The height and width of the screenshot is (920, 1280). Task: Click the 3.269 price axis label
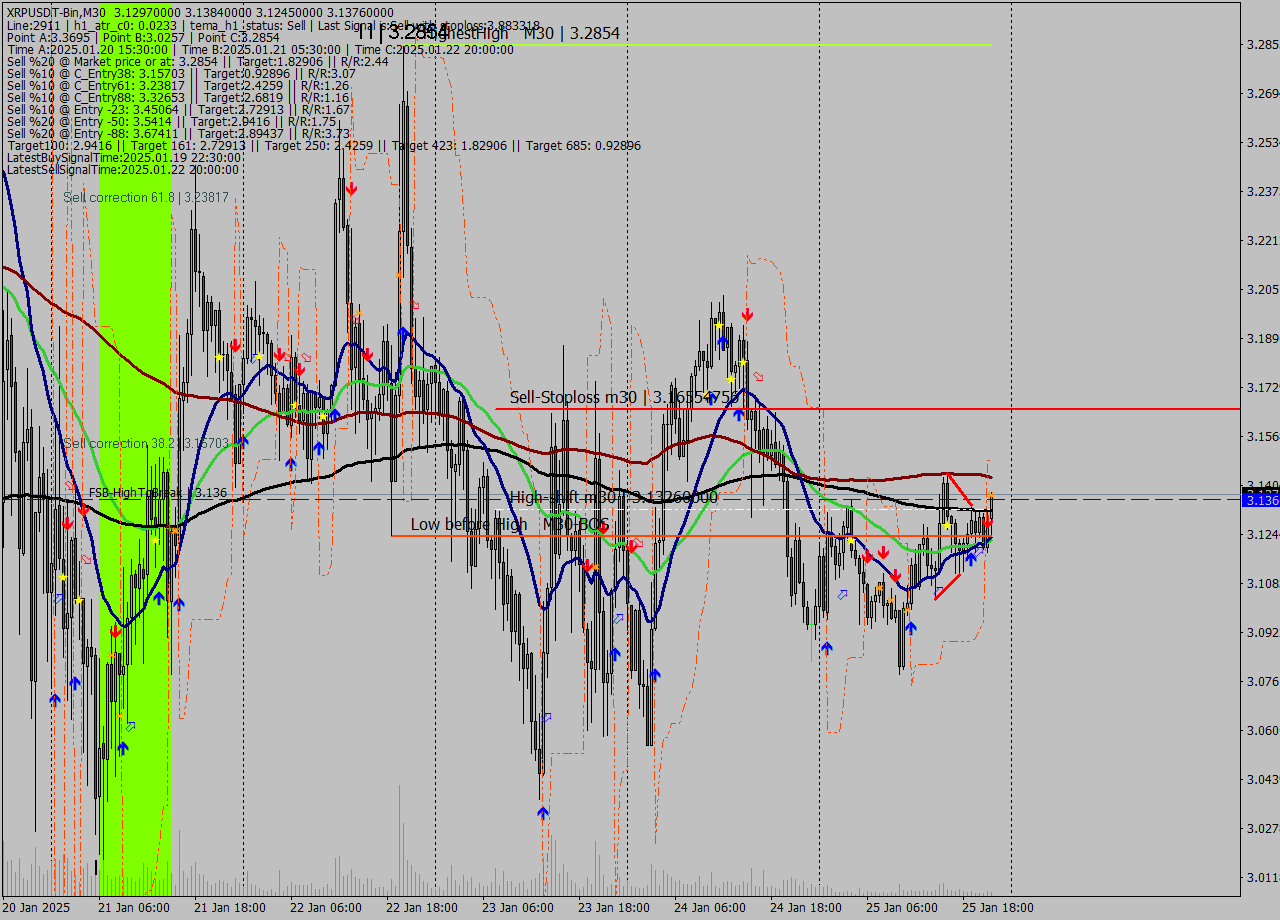pyautogui.click(x=1262, y=94)
